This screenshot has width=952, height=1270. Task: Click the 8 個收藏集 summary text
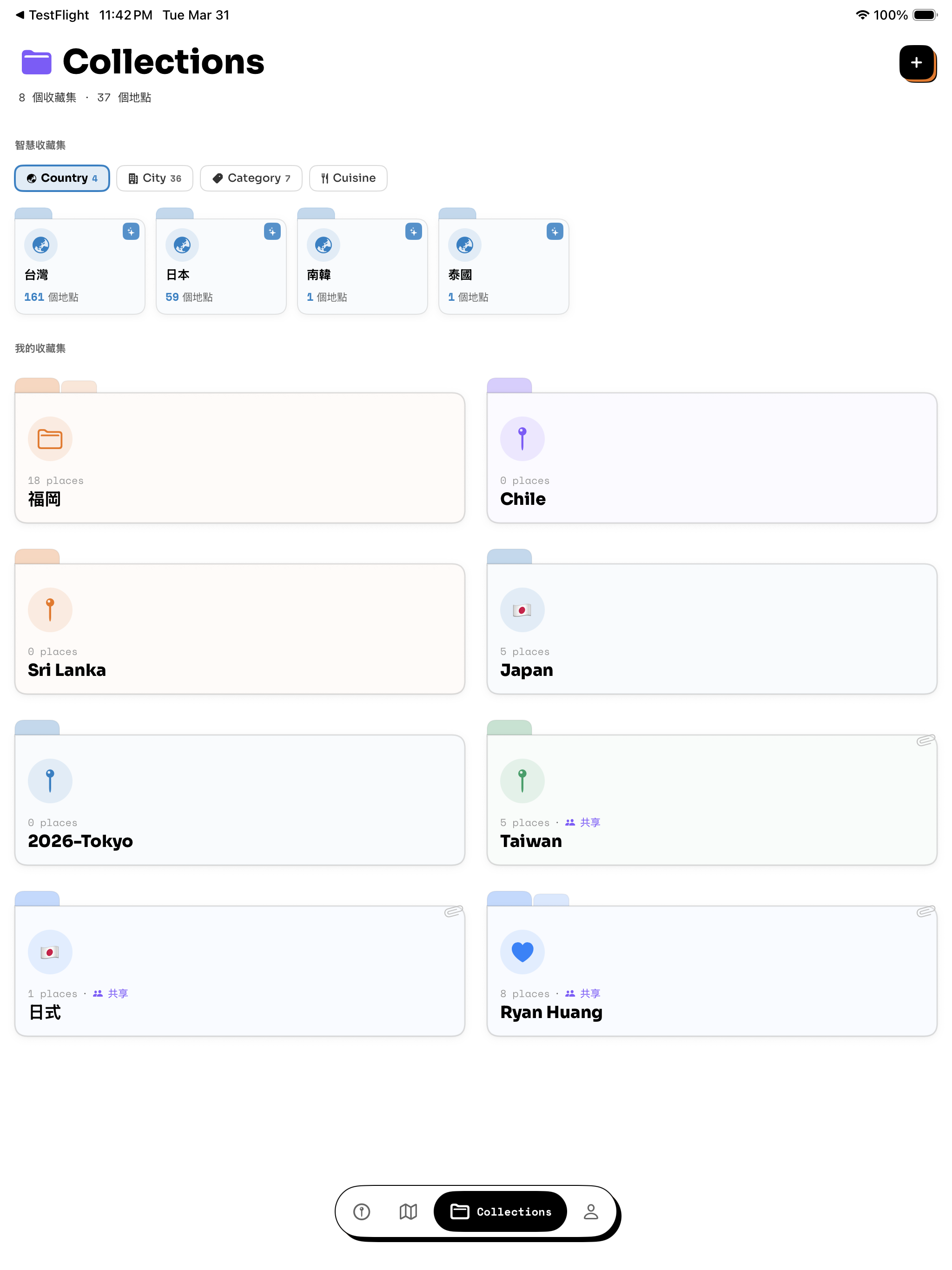tap(48, 98)
